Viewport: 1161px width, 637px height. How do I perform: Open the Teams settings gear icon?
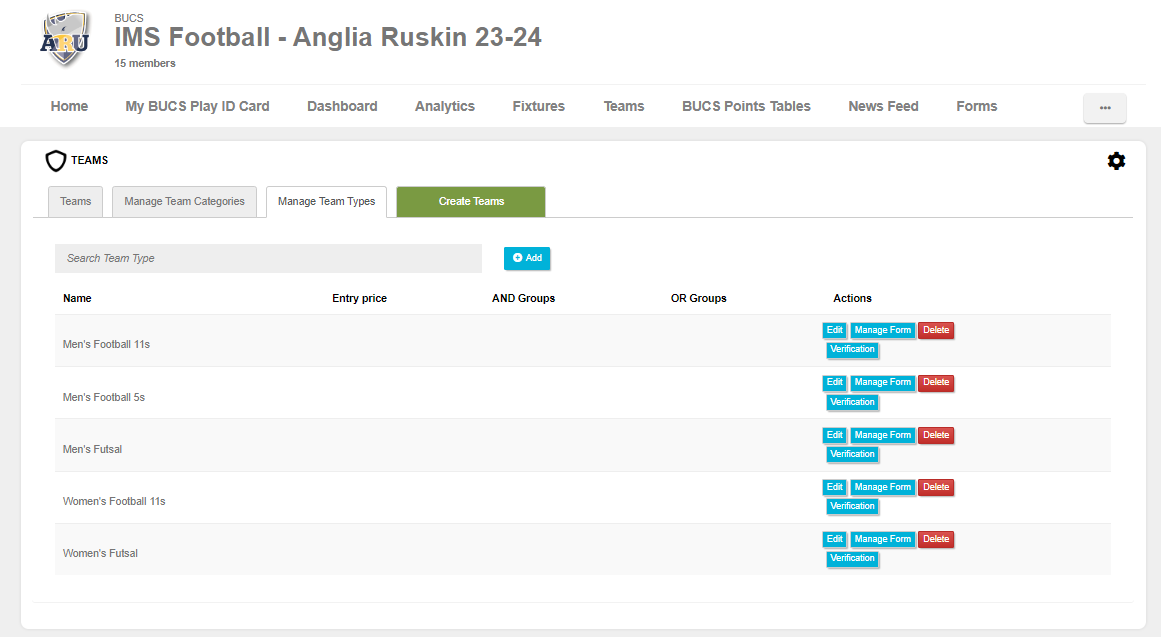[x=1116, y=161]
